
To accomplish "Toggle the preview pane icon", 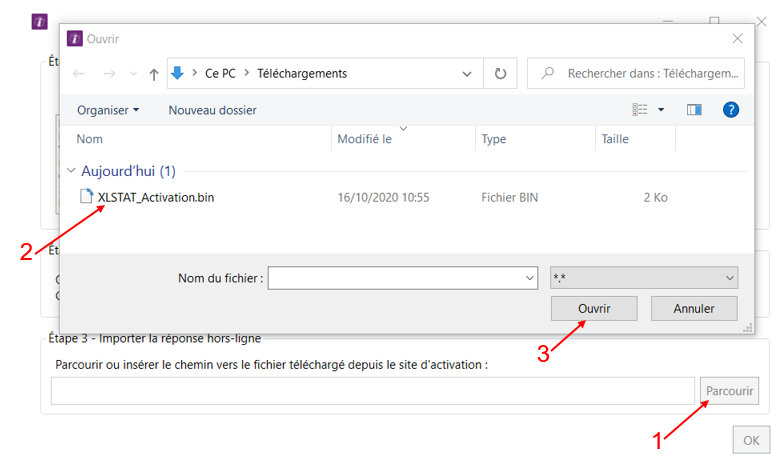I will [x=694, y=109].
